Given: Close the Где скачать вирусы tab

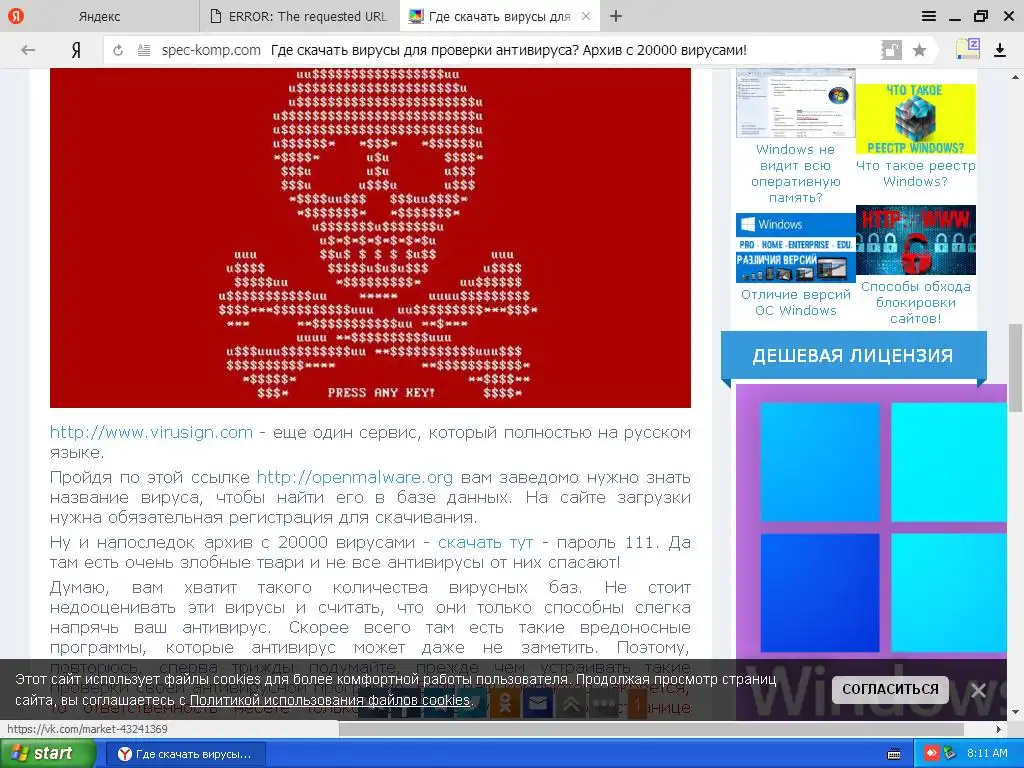Looking at the screenshot, I should (x=586, y=16).
